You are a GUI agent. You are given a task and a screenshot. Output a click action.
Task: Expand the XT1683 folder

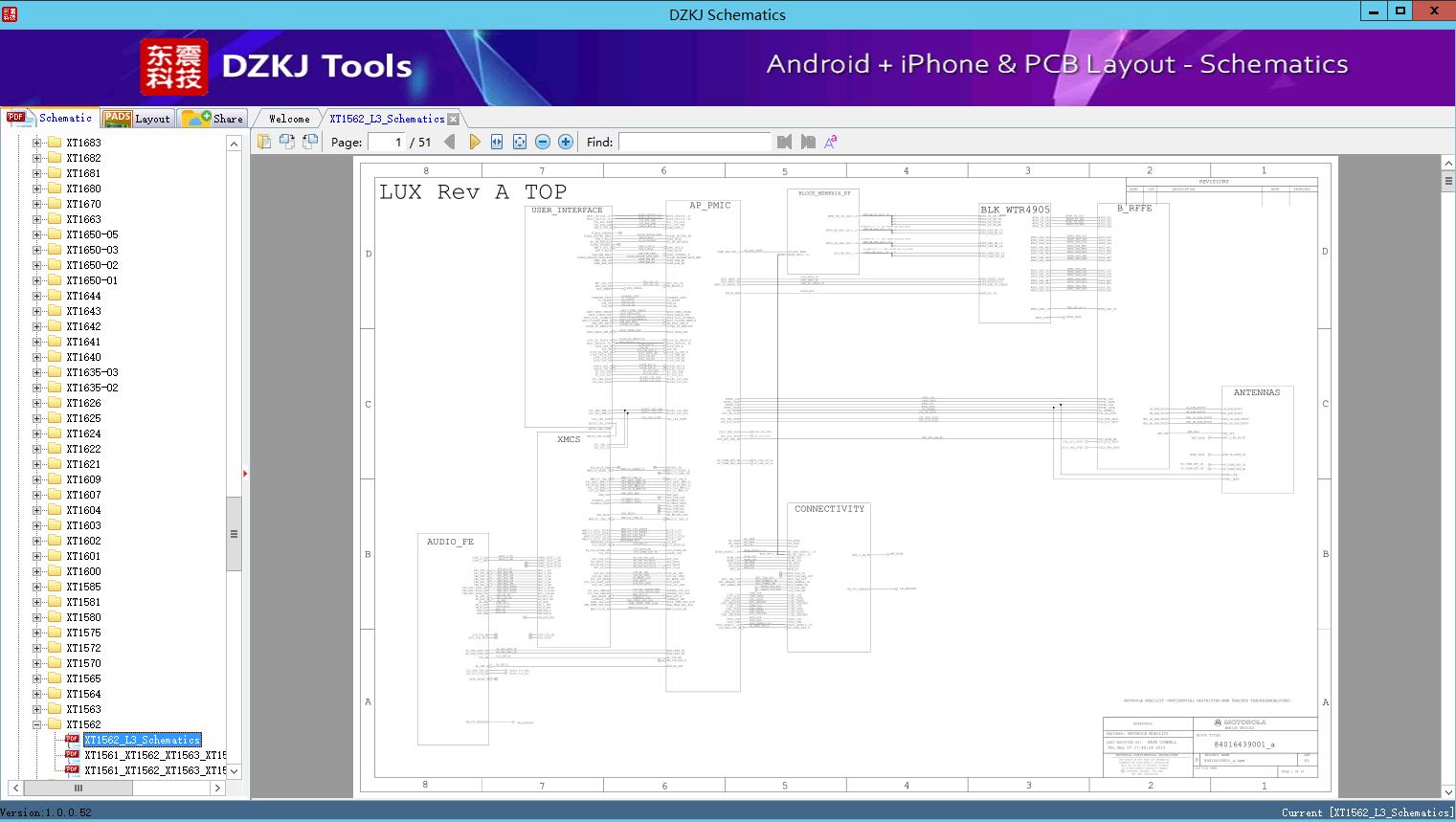37,143
